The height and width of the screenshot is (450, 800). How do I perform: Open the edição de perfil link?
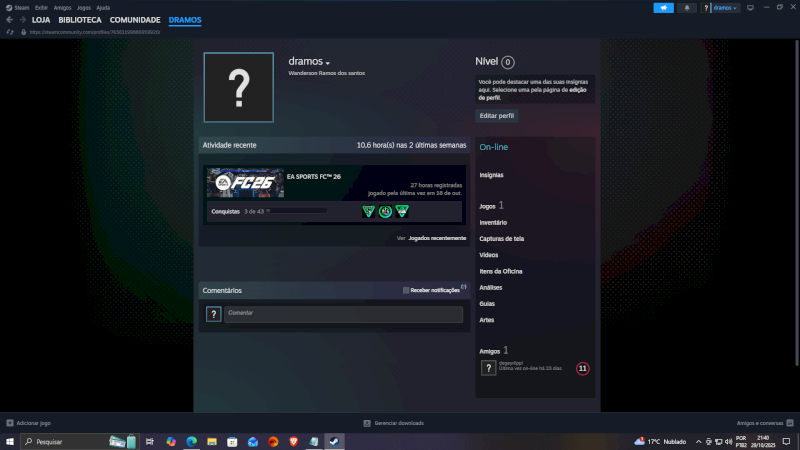(533, 94)
